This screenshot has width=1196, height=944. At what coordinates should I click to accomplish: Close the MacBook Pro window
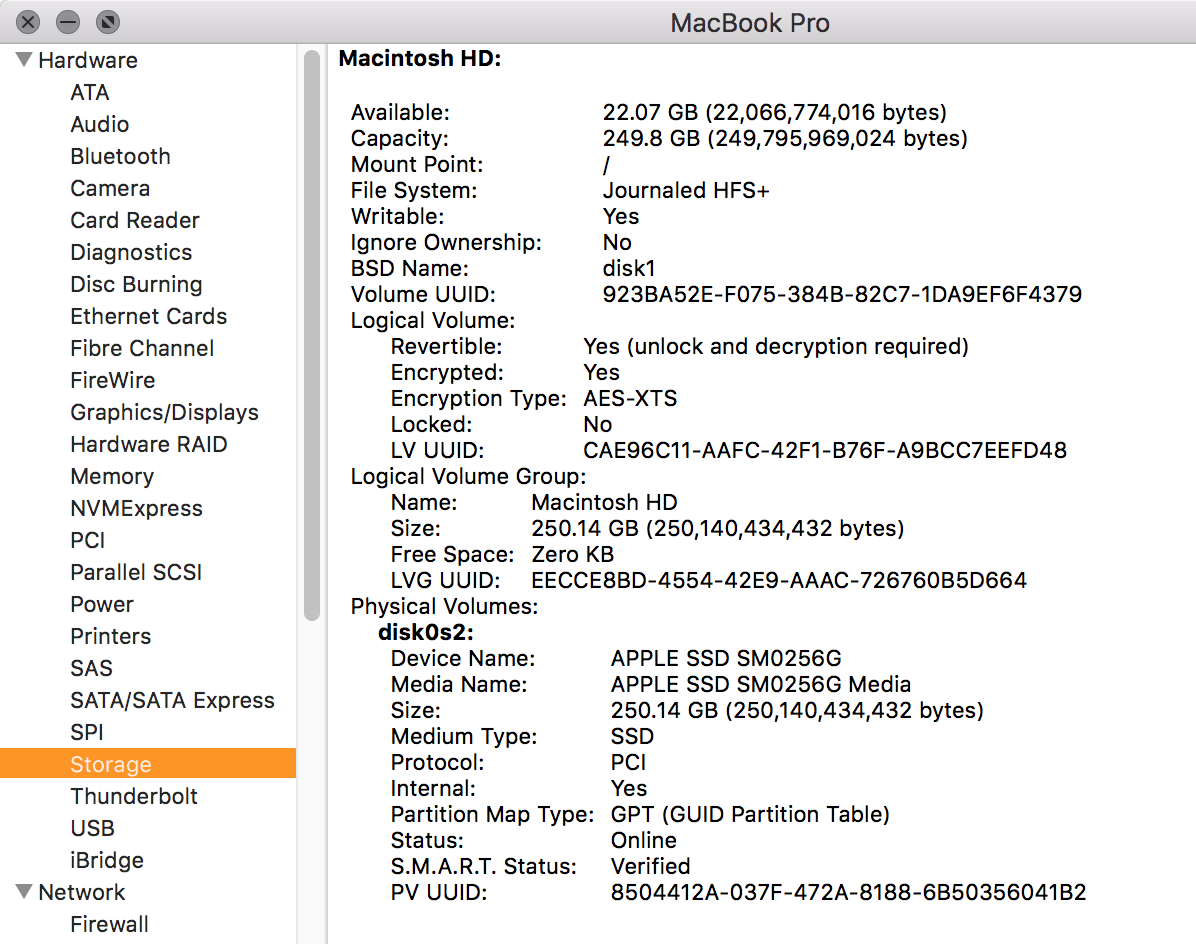tap(29, 21)
